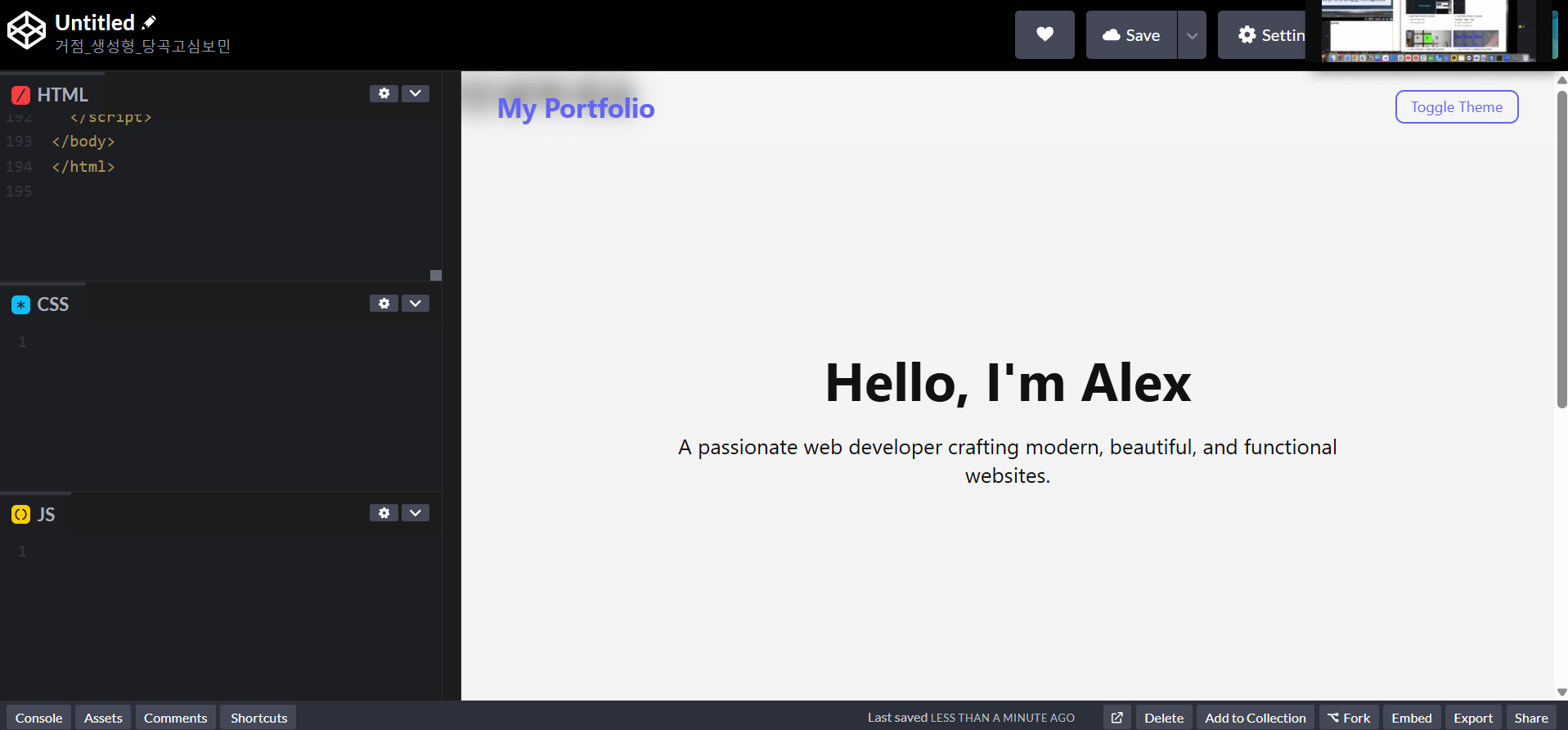Click the HTML editor scrollbar handle

click(436, 276)
